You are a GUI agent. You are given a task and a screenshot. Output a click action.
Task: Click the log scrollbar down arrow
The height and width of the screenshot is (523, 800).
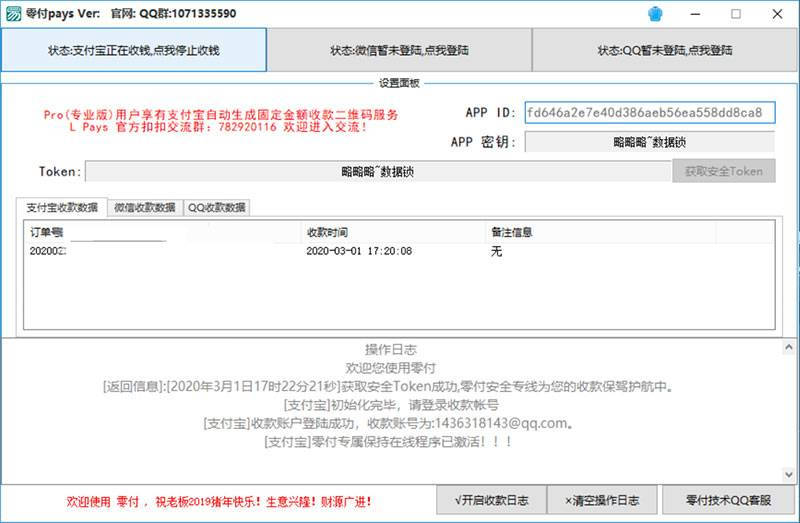(789, 475)
